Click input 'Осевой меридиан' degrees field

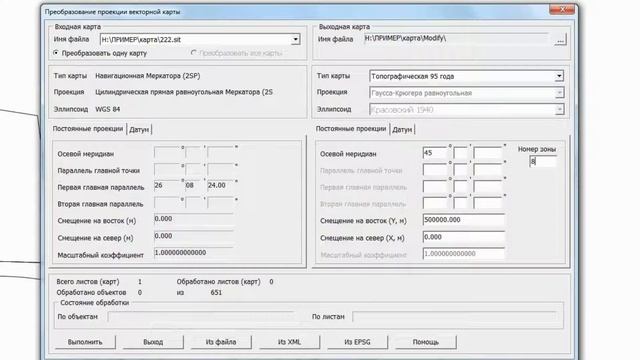click(x=167, y=153)
